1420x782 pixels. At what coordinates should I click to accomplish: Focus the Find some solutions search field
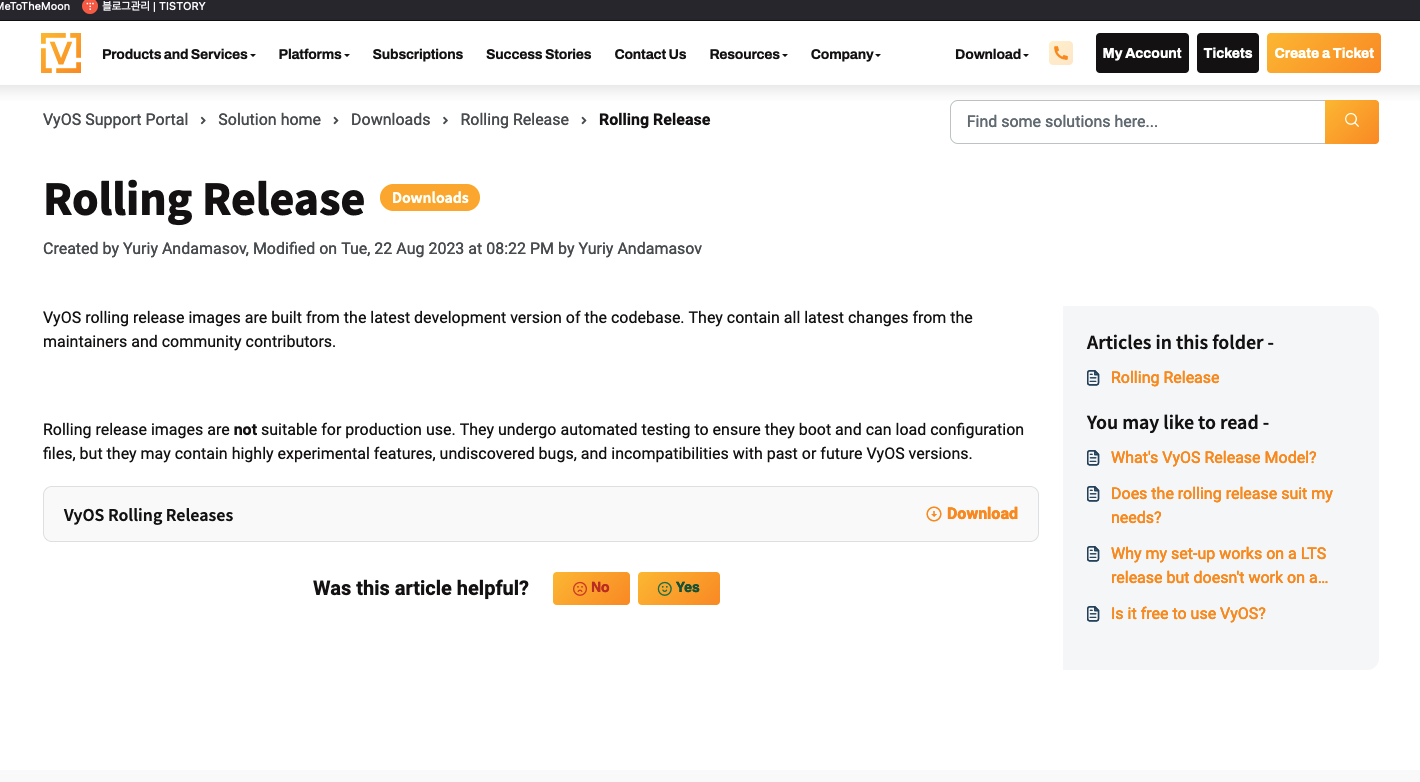pyautogui.click(x=1138, y=121)
